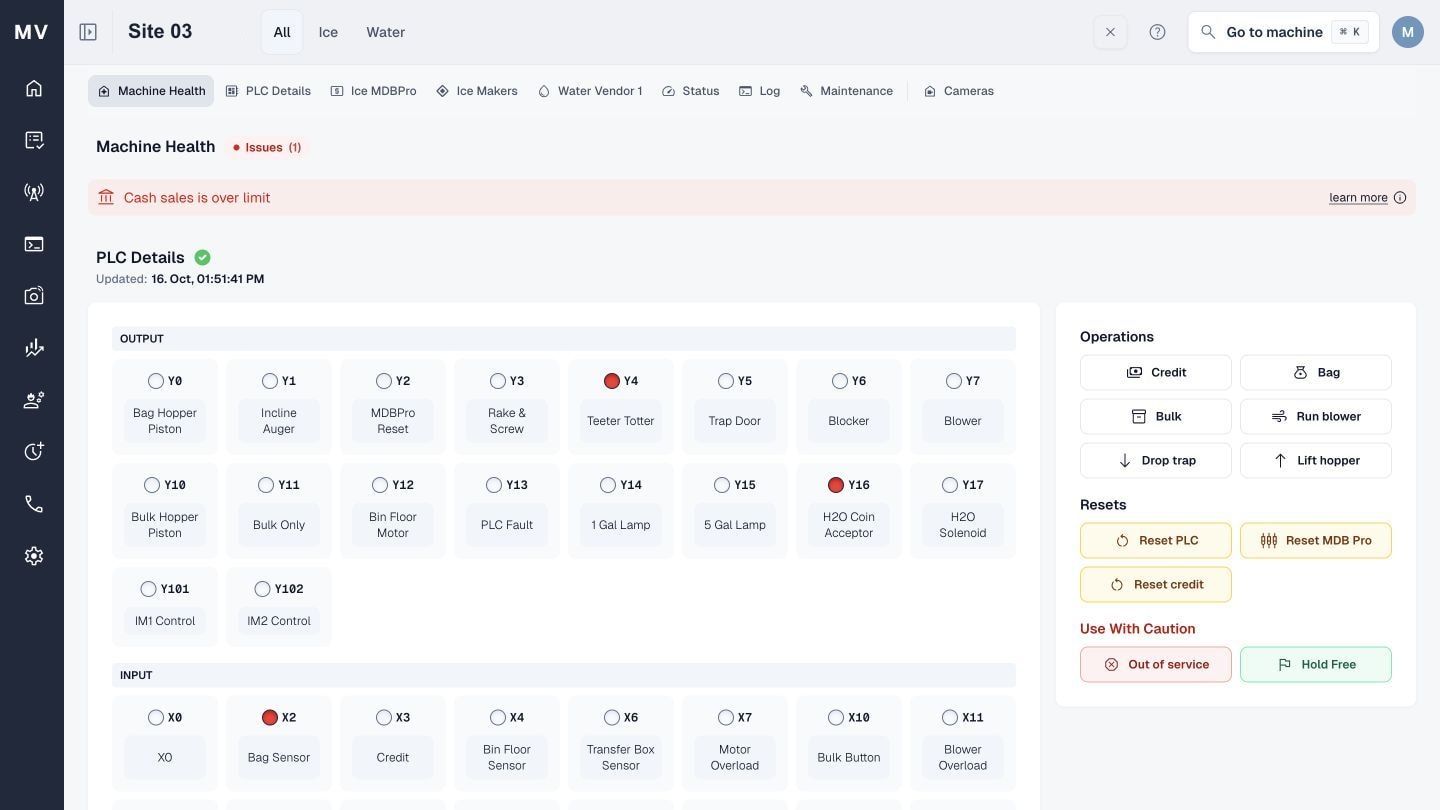
Task: Select the Ice filter tab
Action: point(328,32)
